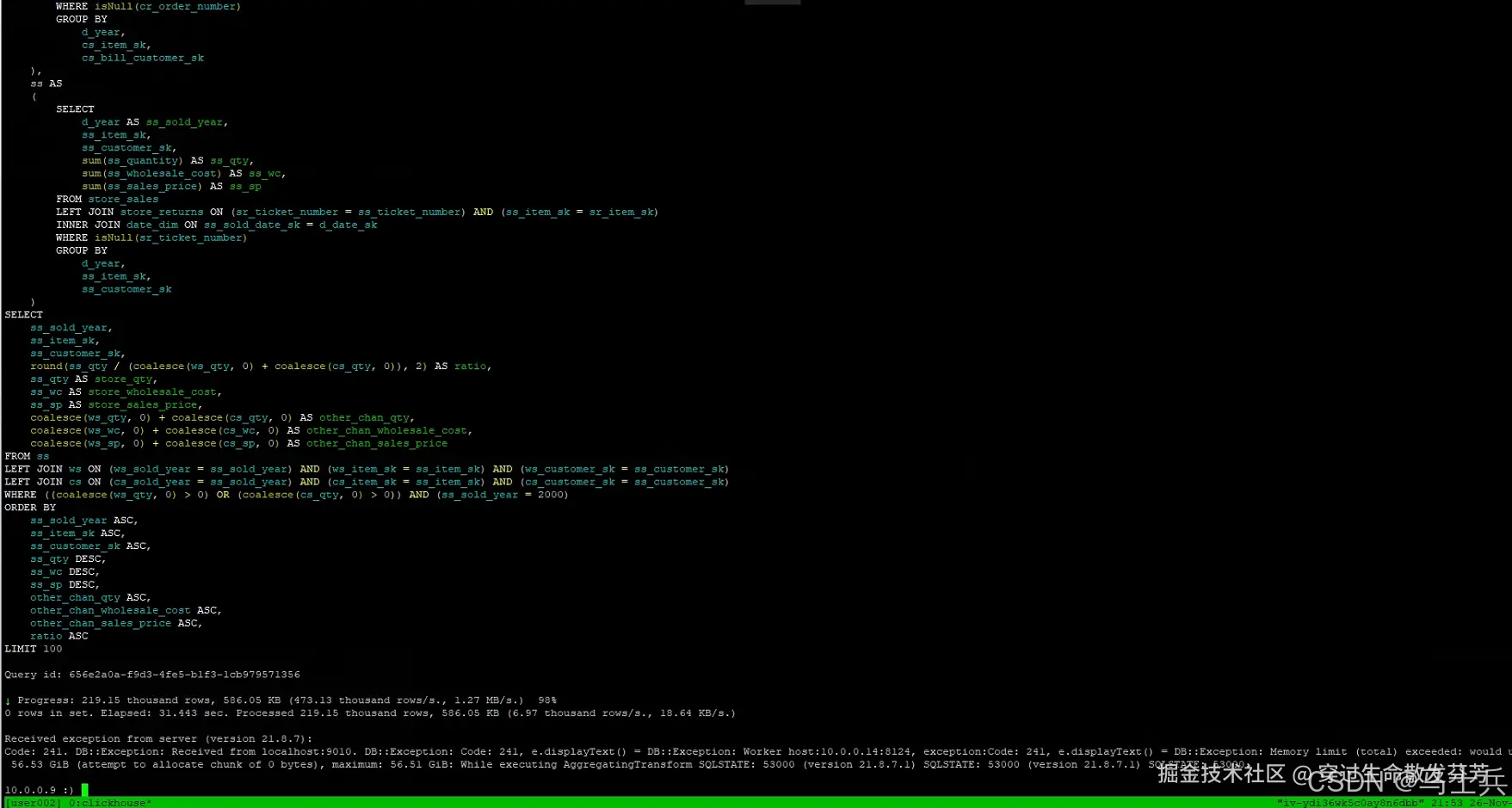Click 'ss_qty AS store_qty,'

[94, 379]
